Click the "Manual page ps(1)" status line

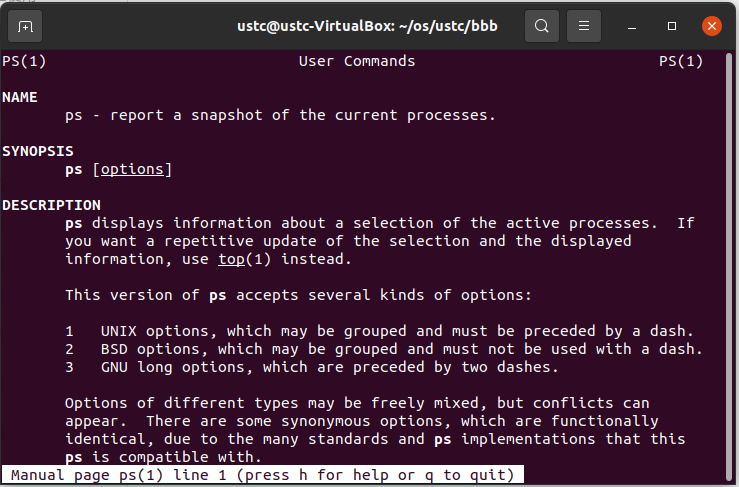pyautogui.click(x=262, y=475)
